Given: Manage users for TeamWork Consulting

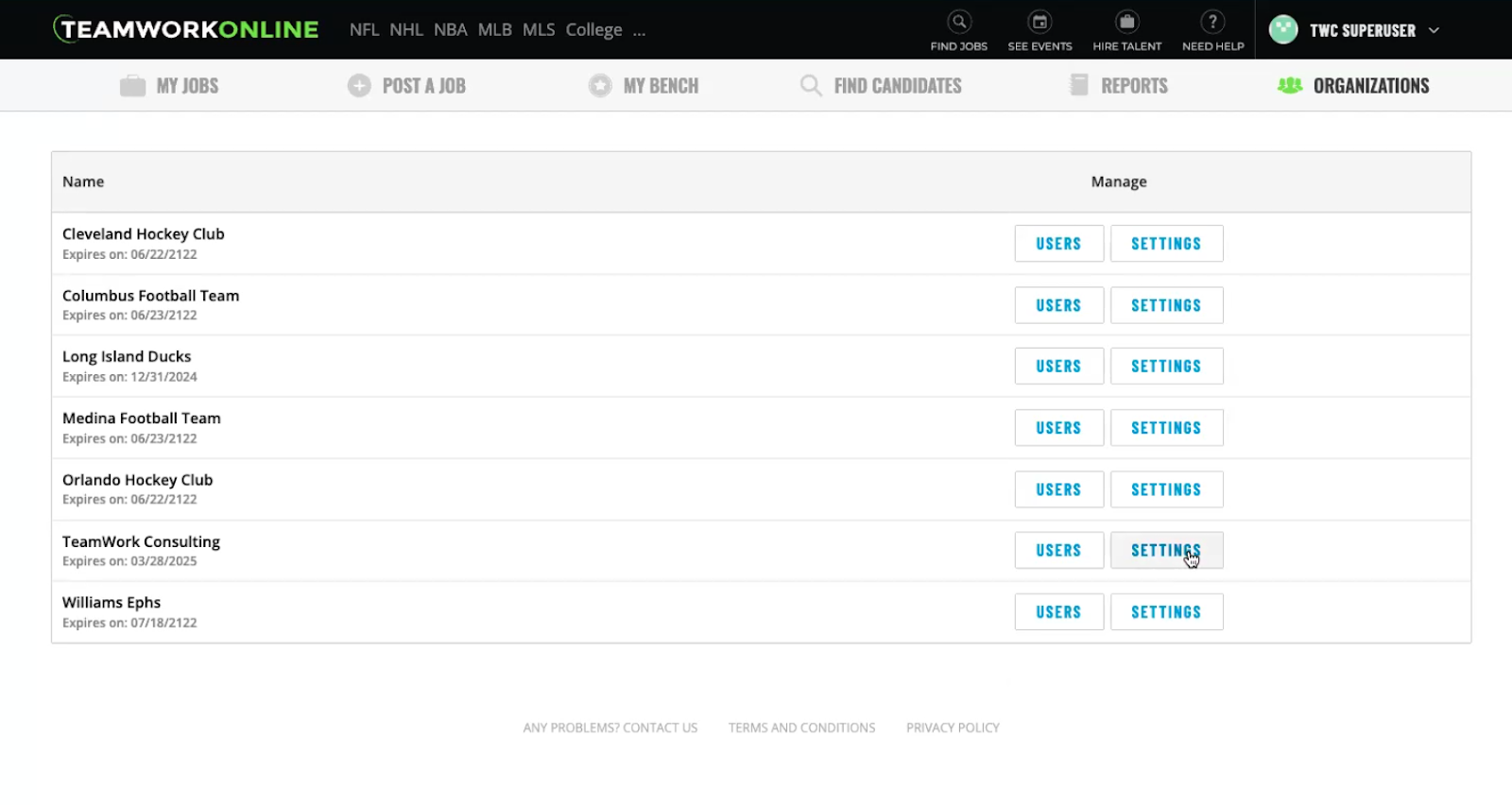Looking at the screenshot, I should (x=1059, y=551).
